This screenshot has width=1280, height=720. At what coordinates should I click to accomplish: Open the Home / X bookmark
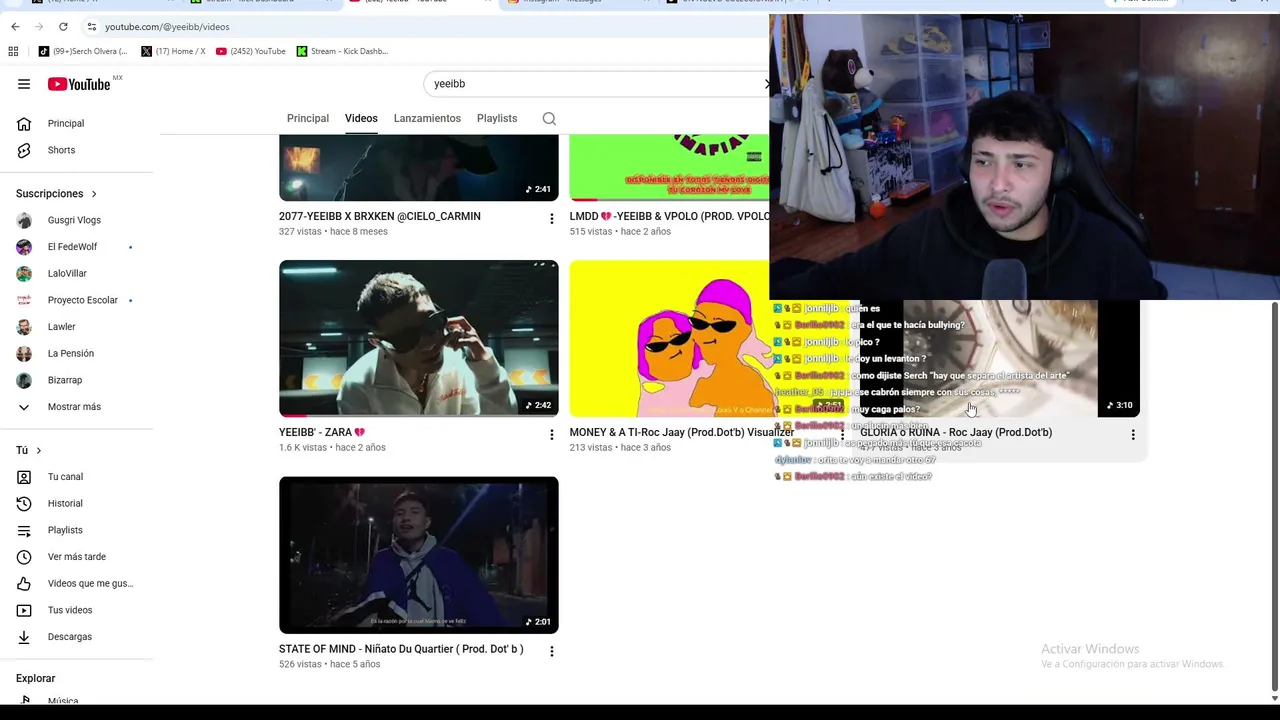[173, 51]
